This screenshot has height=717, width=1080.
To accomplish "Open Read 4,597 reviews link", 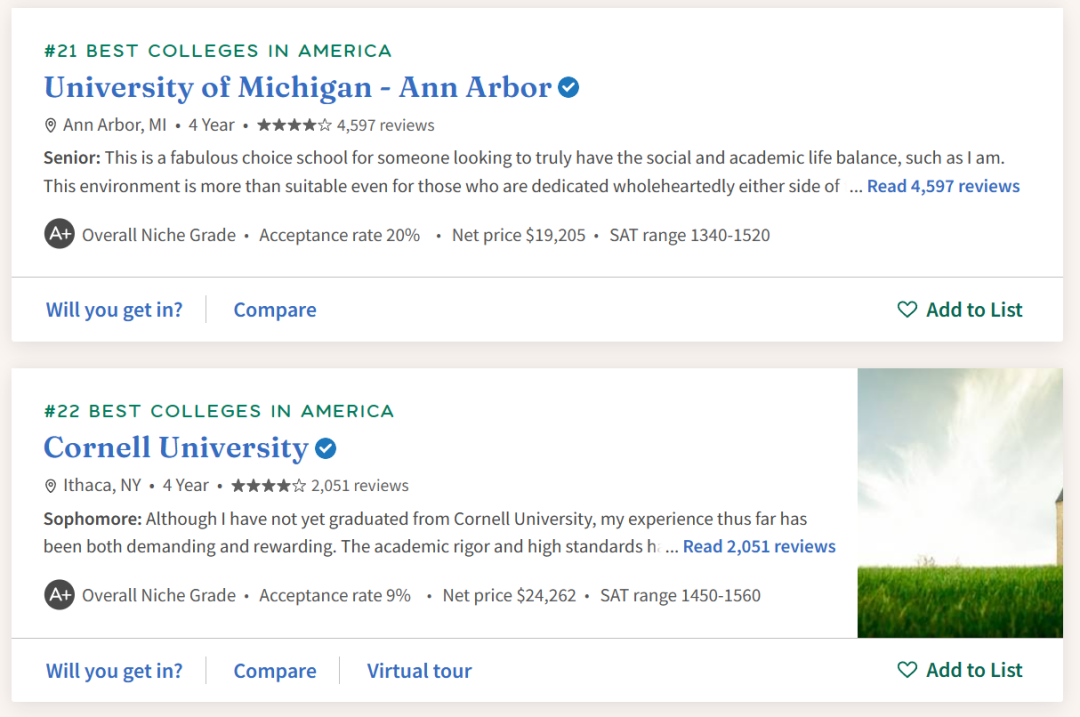I will (x=943, y=186).
